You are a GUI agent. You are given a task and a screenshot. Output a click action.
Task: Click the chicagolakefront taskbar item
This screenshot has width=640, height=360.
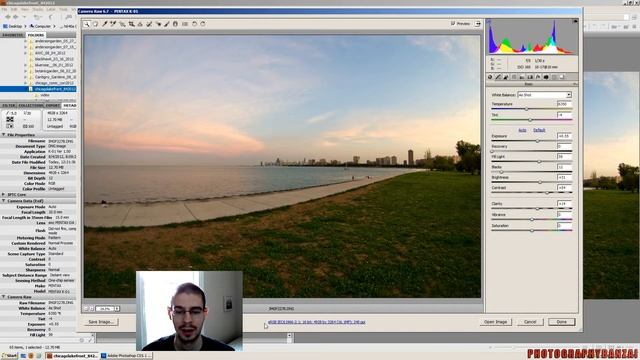tap(72, 356)
